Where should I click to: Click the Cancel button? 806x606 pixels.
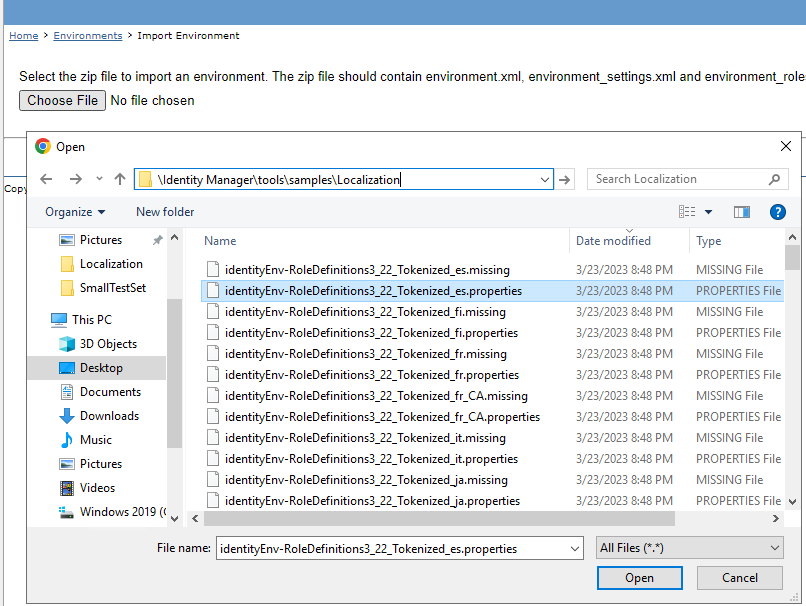coord(740,578)
